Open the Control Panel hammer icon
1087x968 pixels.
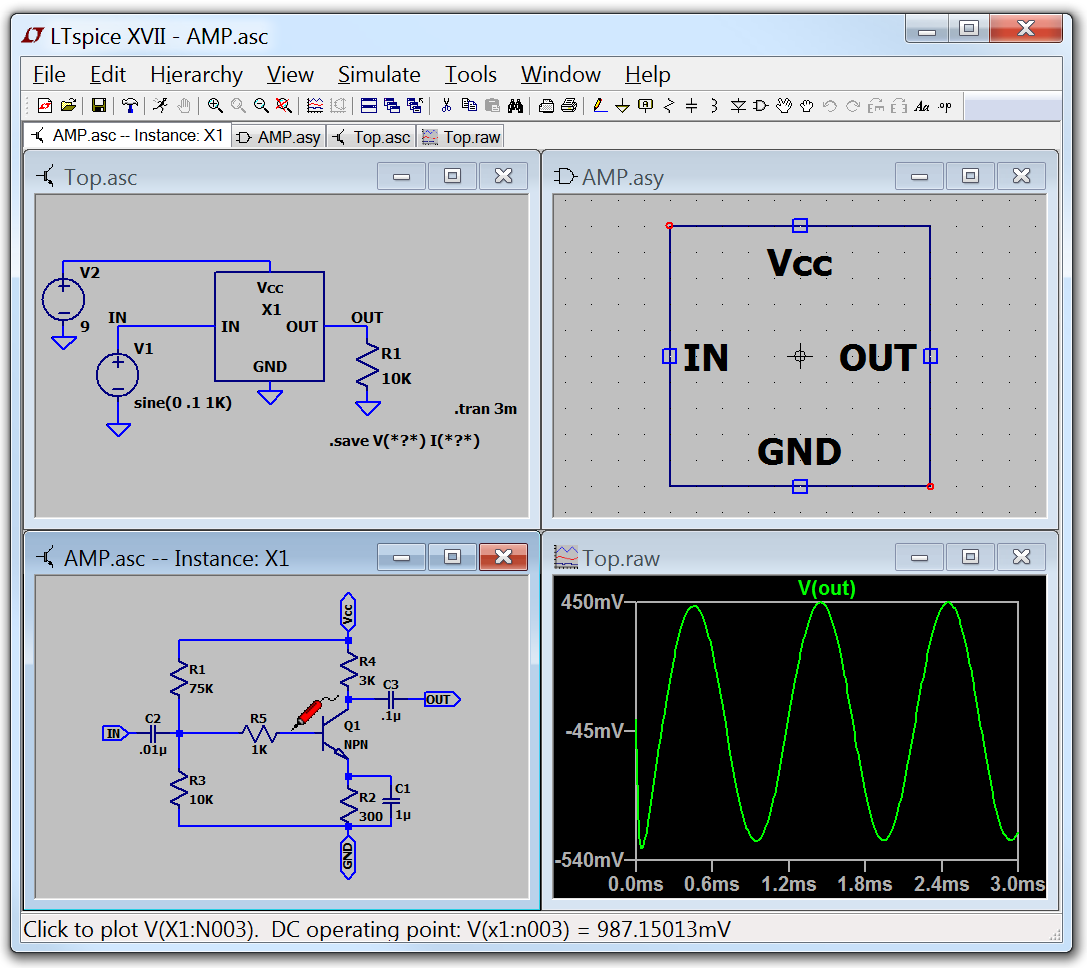tap(130, 105)
